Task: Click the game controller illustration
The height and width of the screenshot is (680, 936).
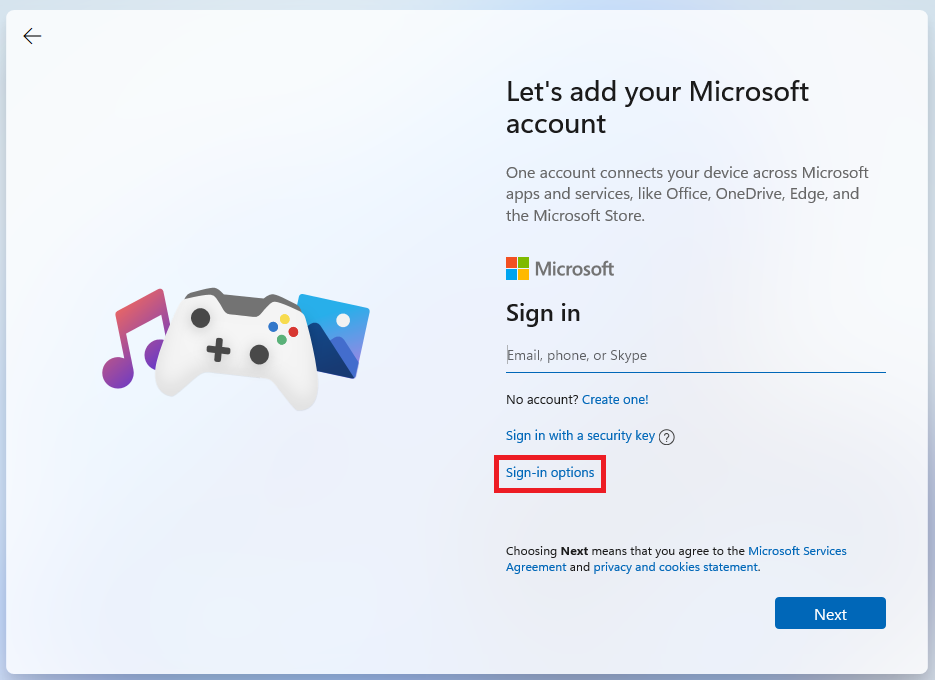Action: (x=237, y=347)
